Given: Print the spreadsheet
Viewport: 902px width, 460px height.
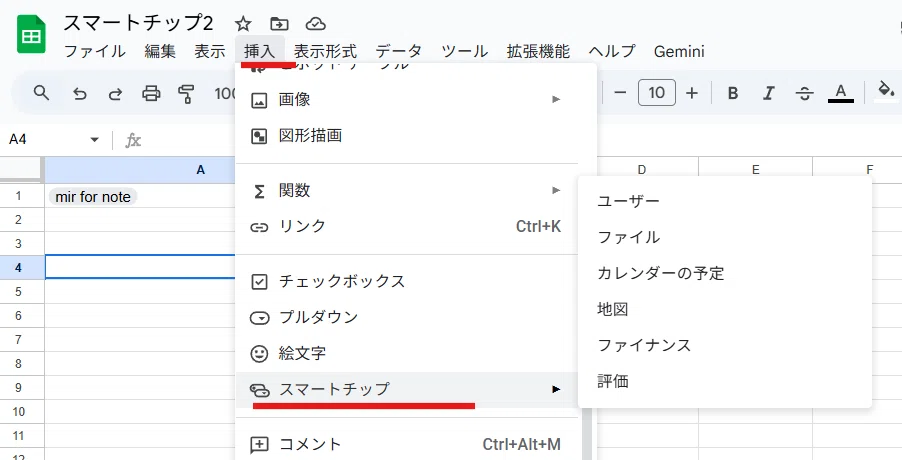Looking at the screenshot, I should (x=151, y=93).
